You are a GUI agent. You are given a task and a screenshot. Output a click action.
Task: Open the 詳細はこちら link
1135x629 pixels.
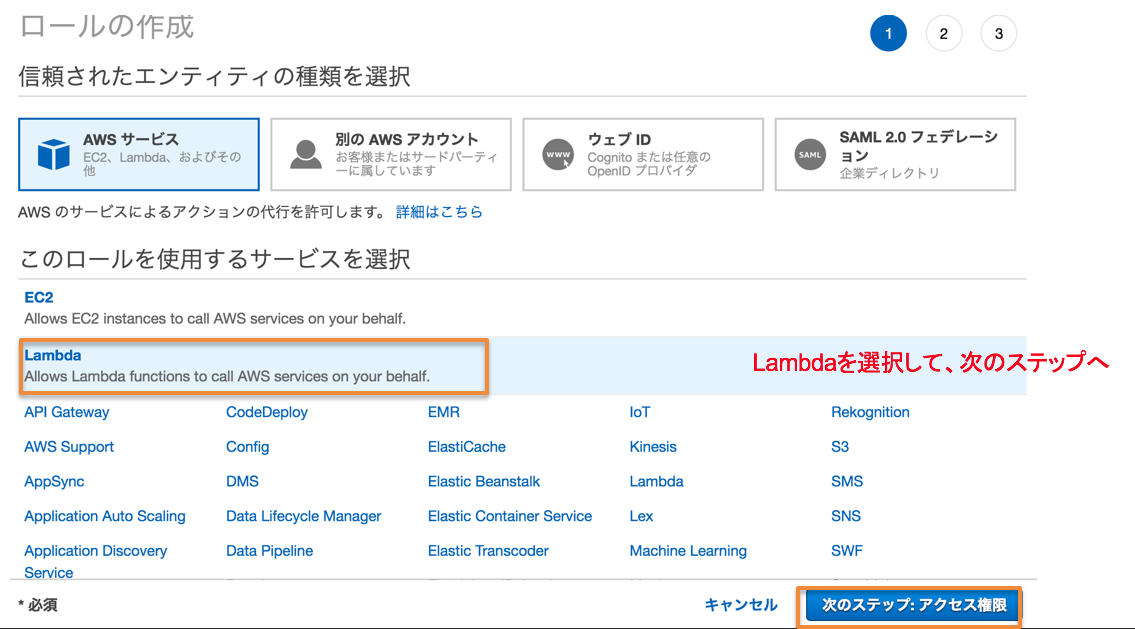[439, 212]
